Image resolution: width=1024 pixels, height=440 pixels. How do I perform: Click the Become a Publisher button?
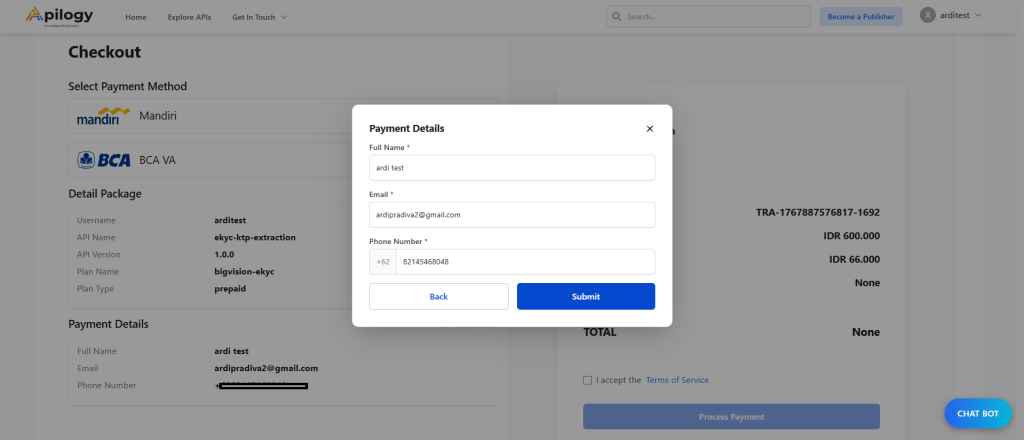tap(861, 17)
